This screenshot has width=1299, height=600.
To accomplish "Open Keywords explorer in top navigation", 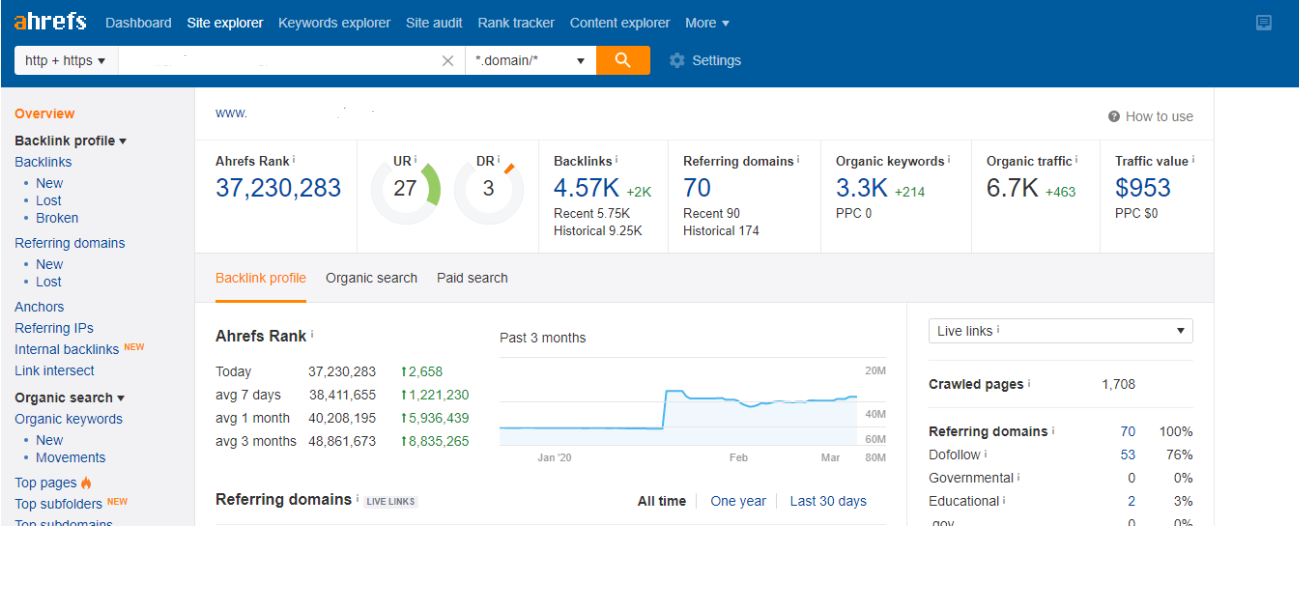I will [x=334, y=23].
